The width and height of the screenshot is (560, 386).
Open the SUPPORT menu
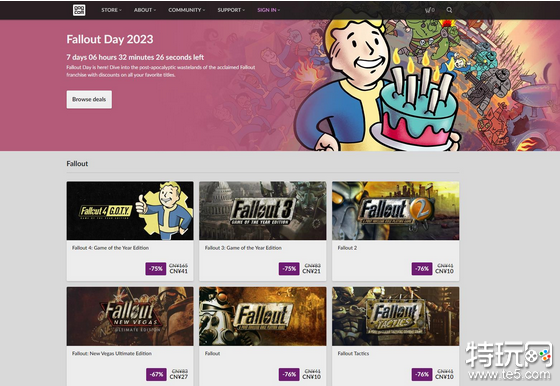[x=231, y=10]
